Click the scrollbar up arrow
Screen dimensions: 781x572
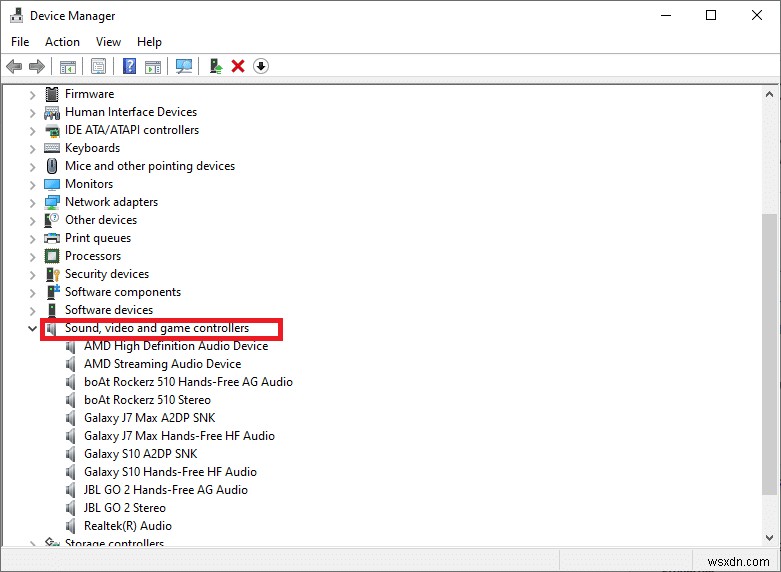pos(770,94)
